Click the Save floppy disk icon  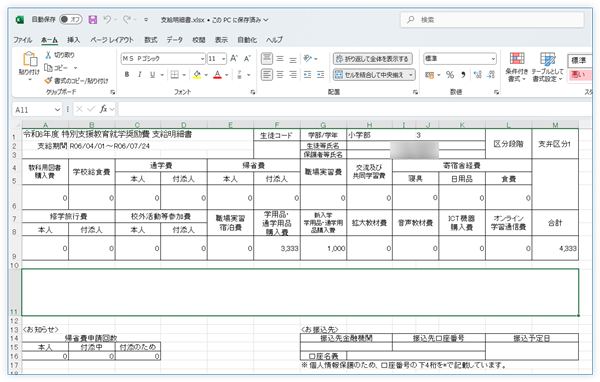coord(93,20)
